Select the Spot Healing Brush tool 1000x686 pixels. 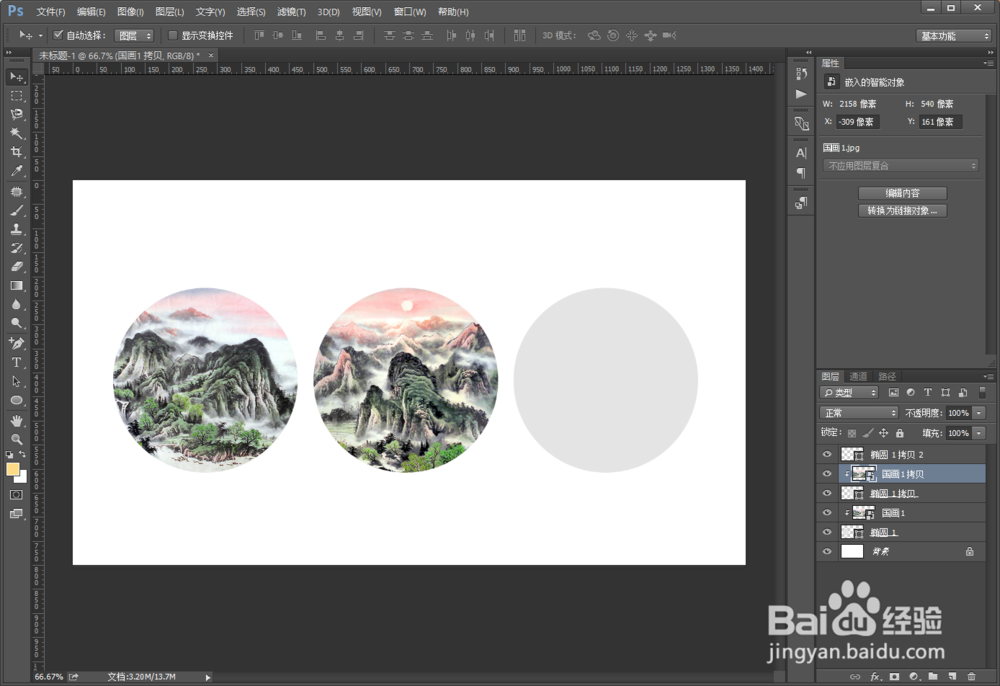pos(17,192)
